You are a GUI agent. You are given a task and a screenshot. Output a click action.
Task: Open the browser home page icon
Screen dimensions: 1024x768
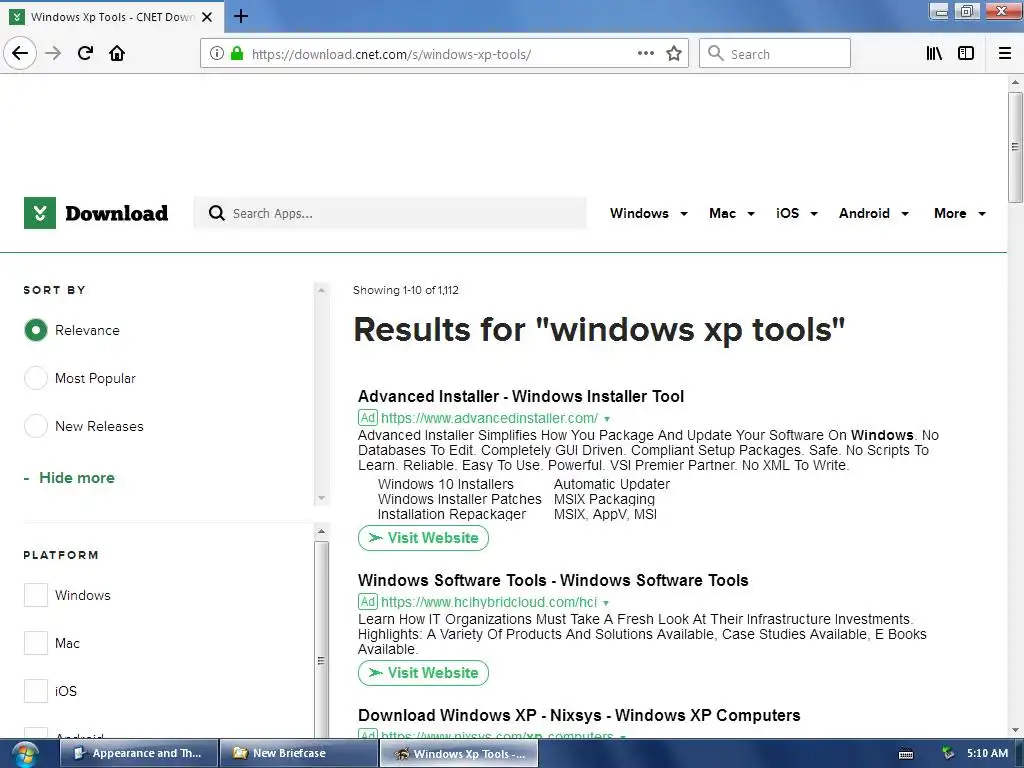[x=117, y=53]
